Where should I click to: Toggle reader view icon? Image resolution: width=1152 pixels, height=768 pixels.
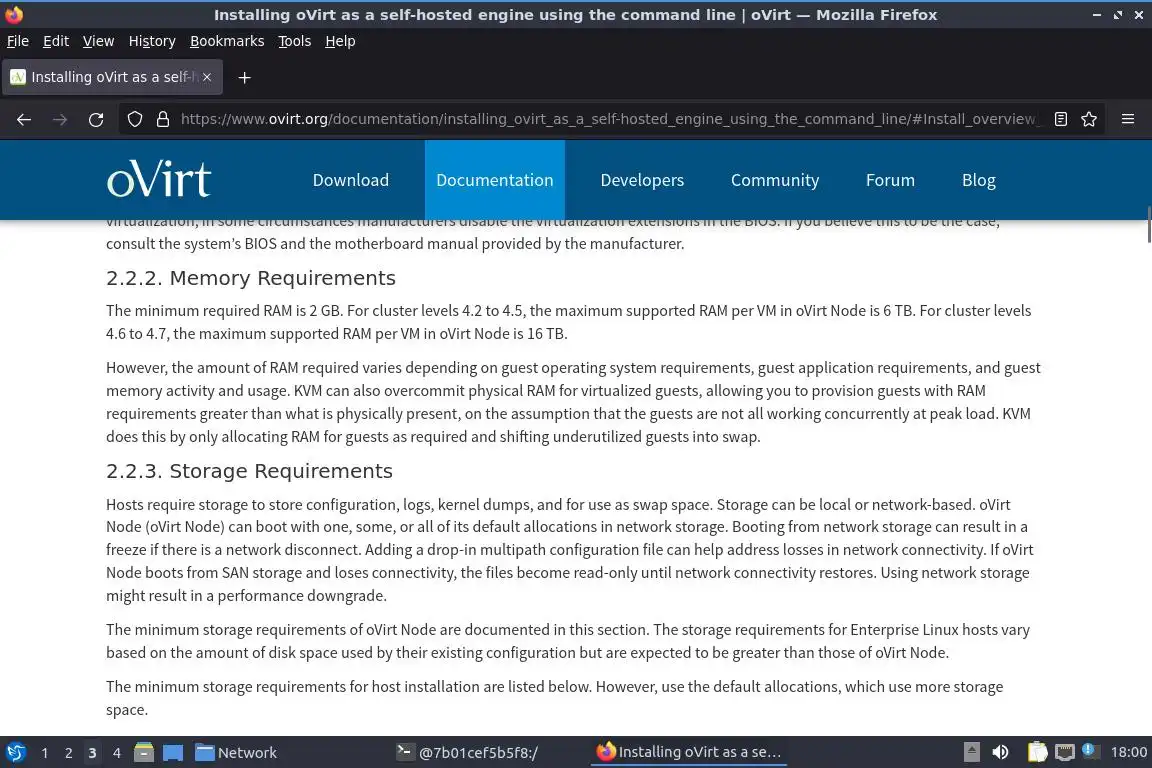[x=1060, y=119]
